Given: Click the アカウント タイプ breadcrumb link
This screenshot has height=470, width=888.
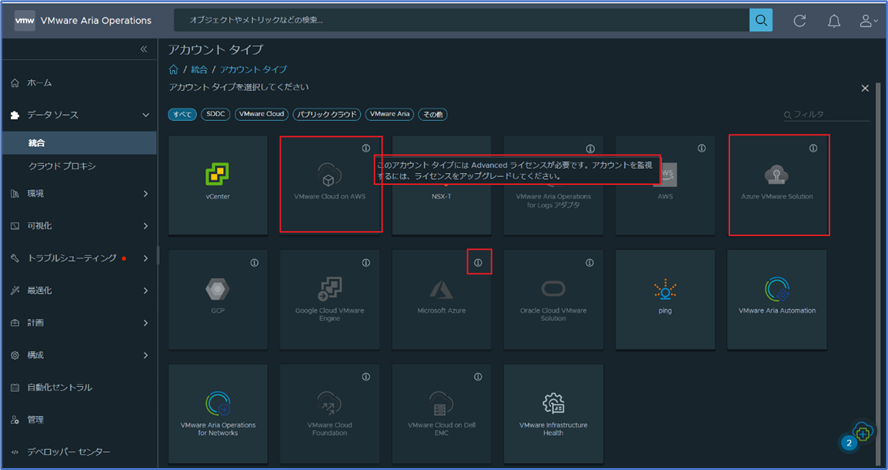Looking at the screenshot, I should pos(253,70).
